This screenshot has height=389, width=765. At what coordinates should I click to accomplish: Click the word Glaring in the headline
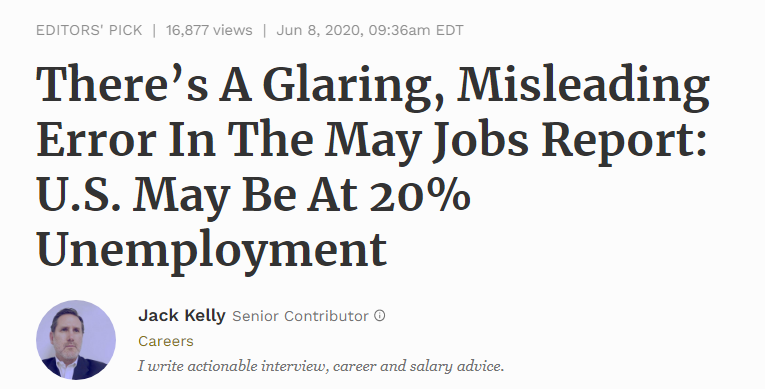(354, 88)
